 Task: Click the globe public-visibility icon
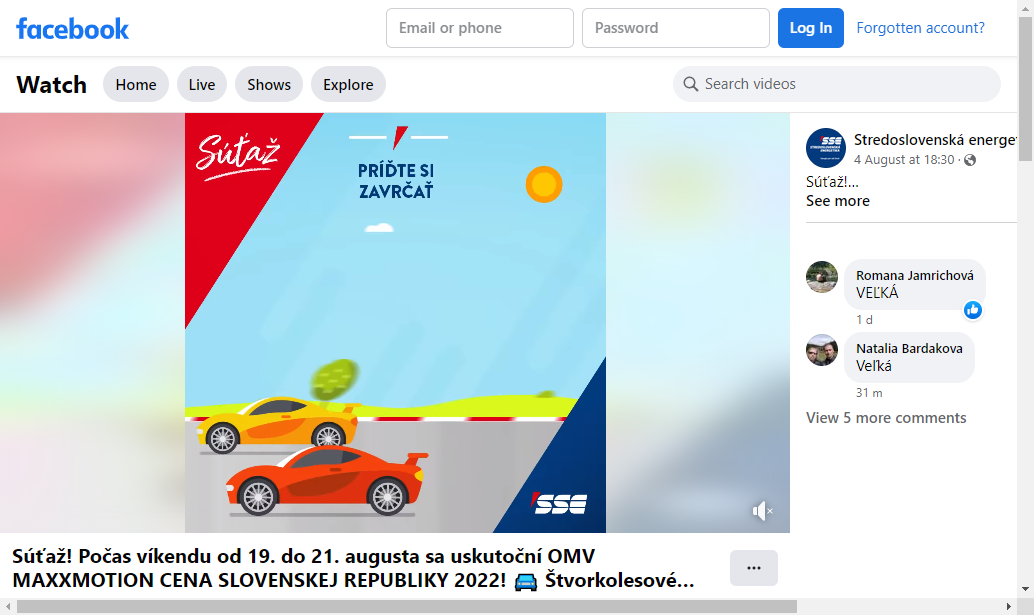click(x=970, y=160)
